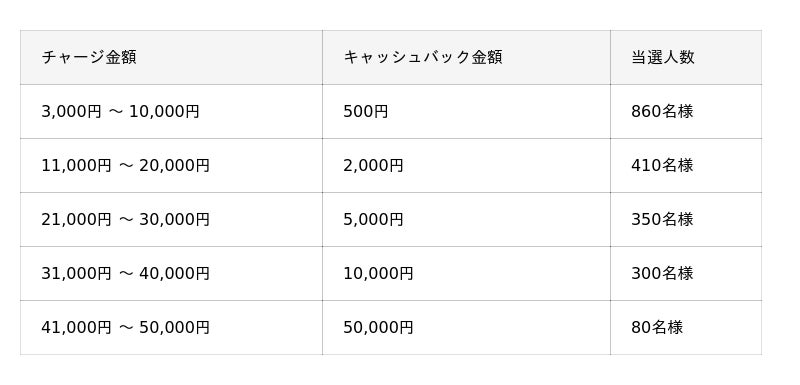800x385 pixels.
Task: Click the 80名様 winners cell
Action: 686,327
